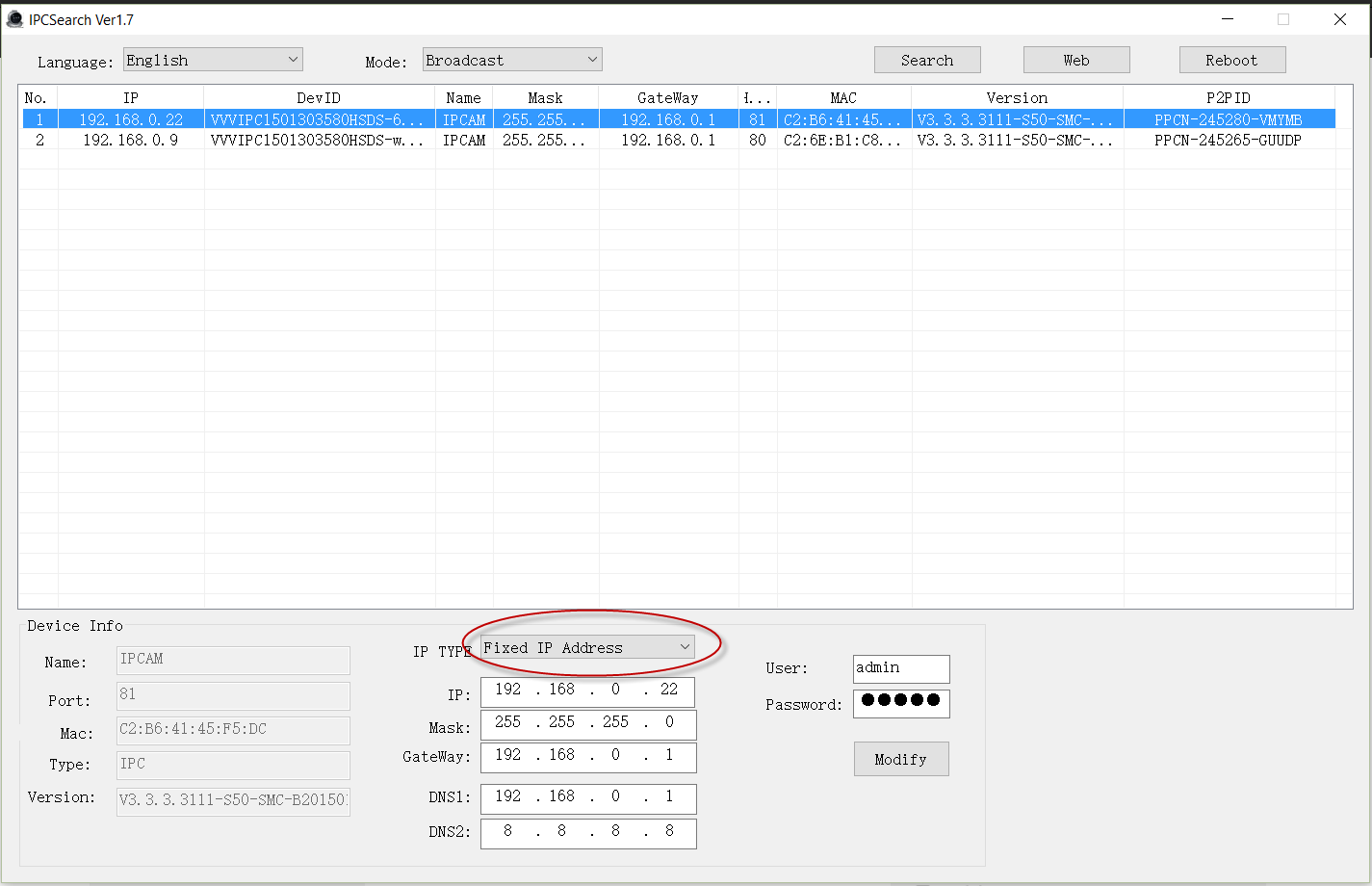Sort by the IP column header
Screen dimensions: 1372x886
130,97
